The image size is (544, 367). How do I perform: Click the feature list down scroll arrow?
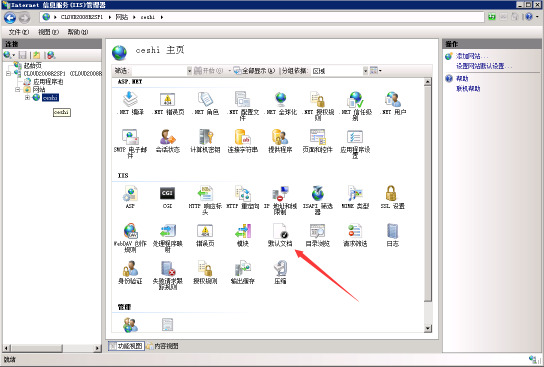click(428, 328)
